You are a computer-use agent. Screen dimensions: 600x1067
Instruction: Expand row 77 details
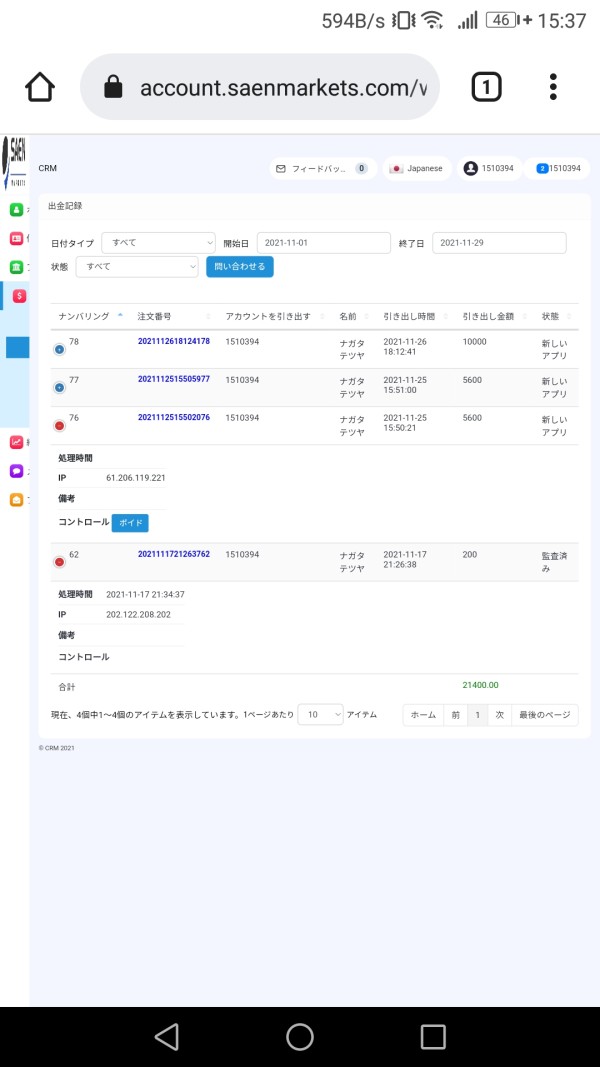pyautogui.click(x=59, y=387)
